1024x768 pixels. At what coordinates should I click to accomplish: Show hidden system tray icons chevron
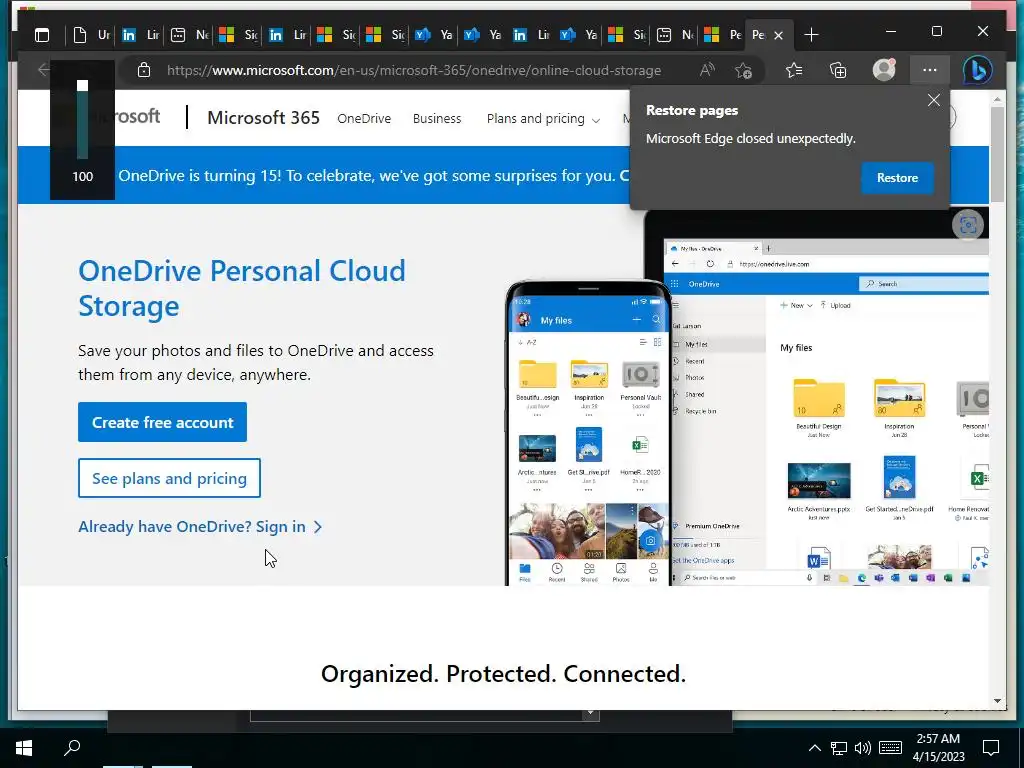[x=814, y=748]
